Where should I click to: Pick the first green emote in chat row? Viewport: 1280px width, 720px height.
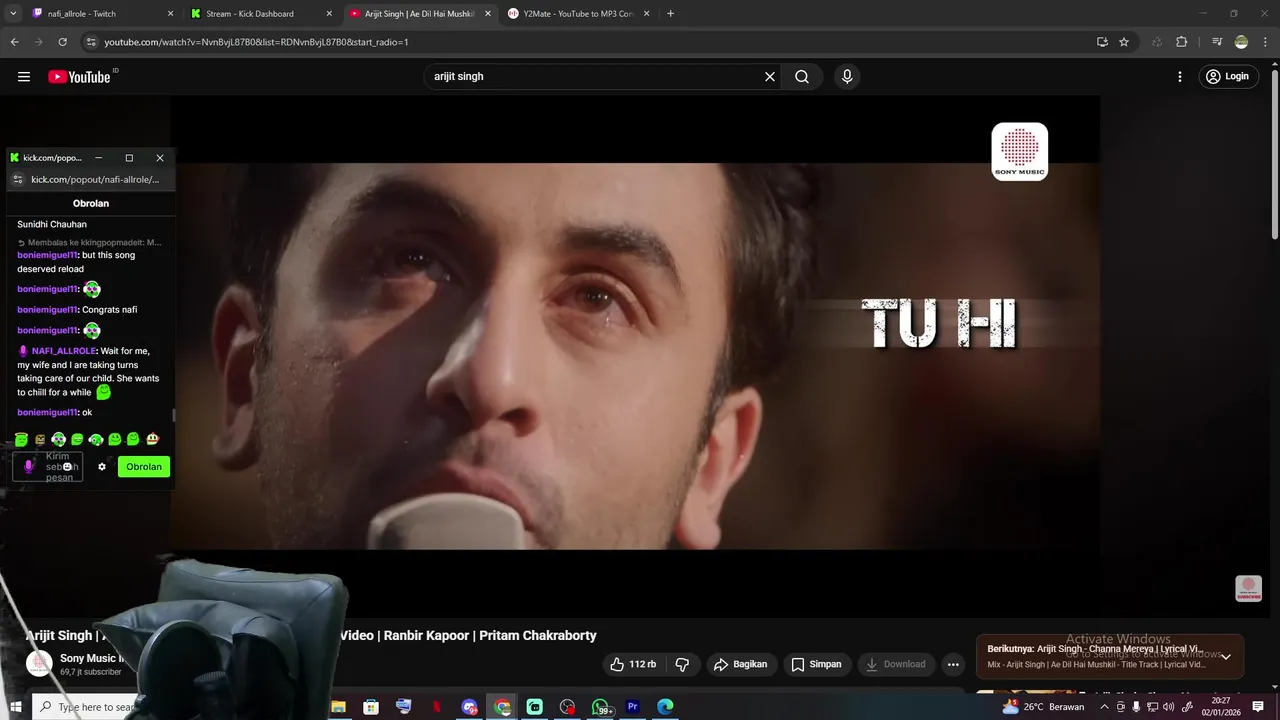(x=21, y=439)
